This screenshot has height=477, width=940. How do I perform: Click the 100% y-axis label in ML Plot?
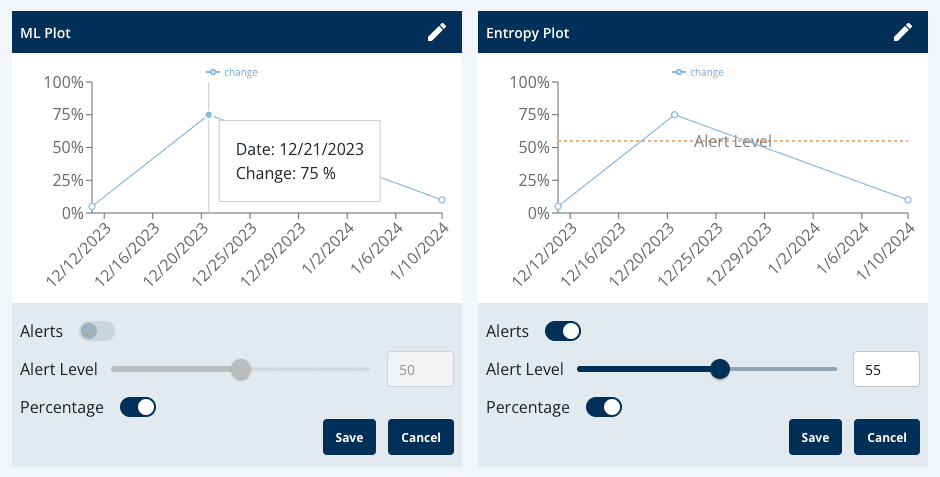(x=64, y=82)
